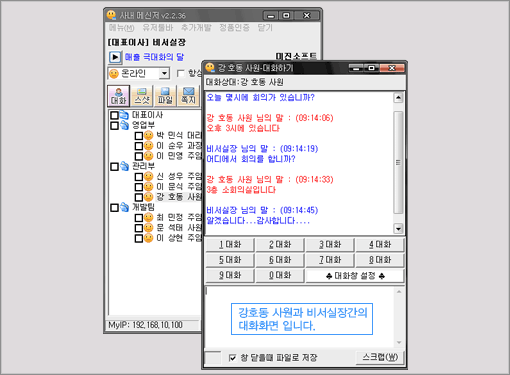Click the 관리부 group folder icon
This screenshot has height=375, width=510.
[x=124, y=166]
